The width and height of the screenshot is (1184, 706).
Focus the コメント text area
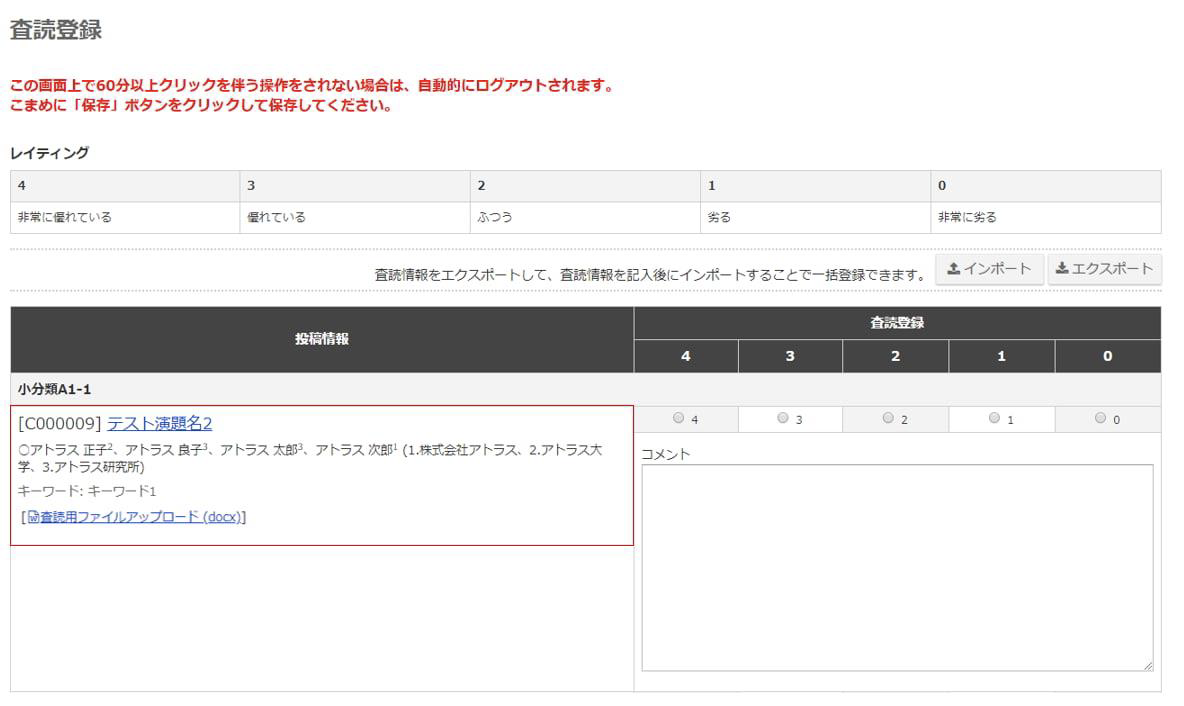pos(896,567)
